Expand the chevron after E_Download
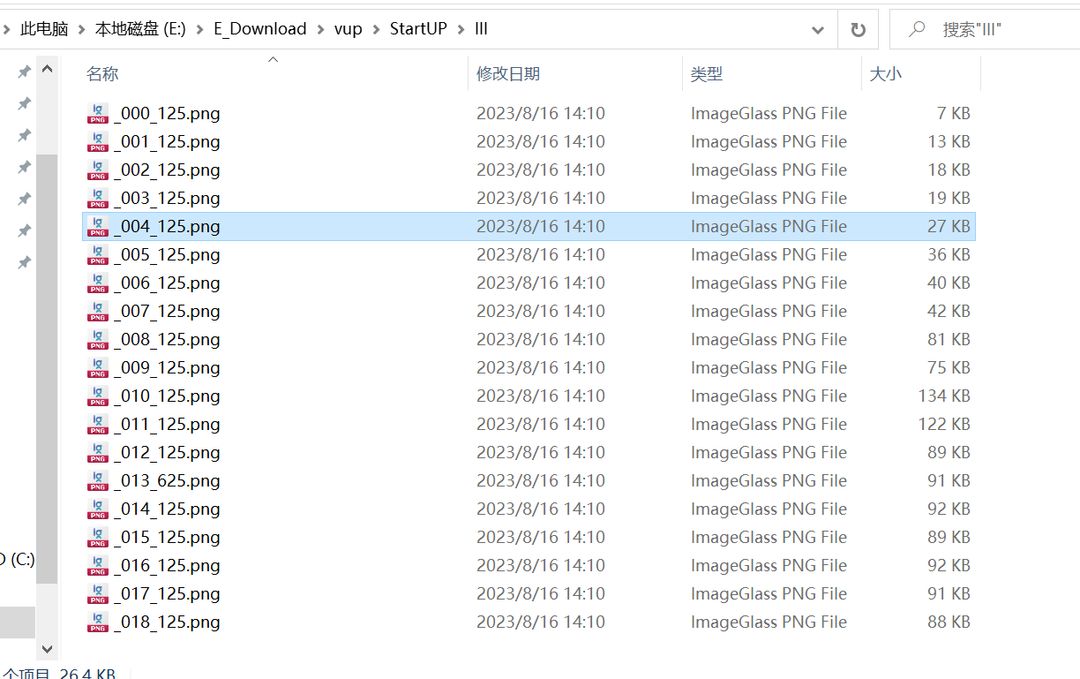This screenshot has height=679, width=1080. 320,30
